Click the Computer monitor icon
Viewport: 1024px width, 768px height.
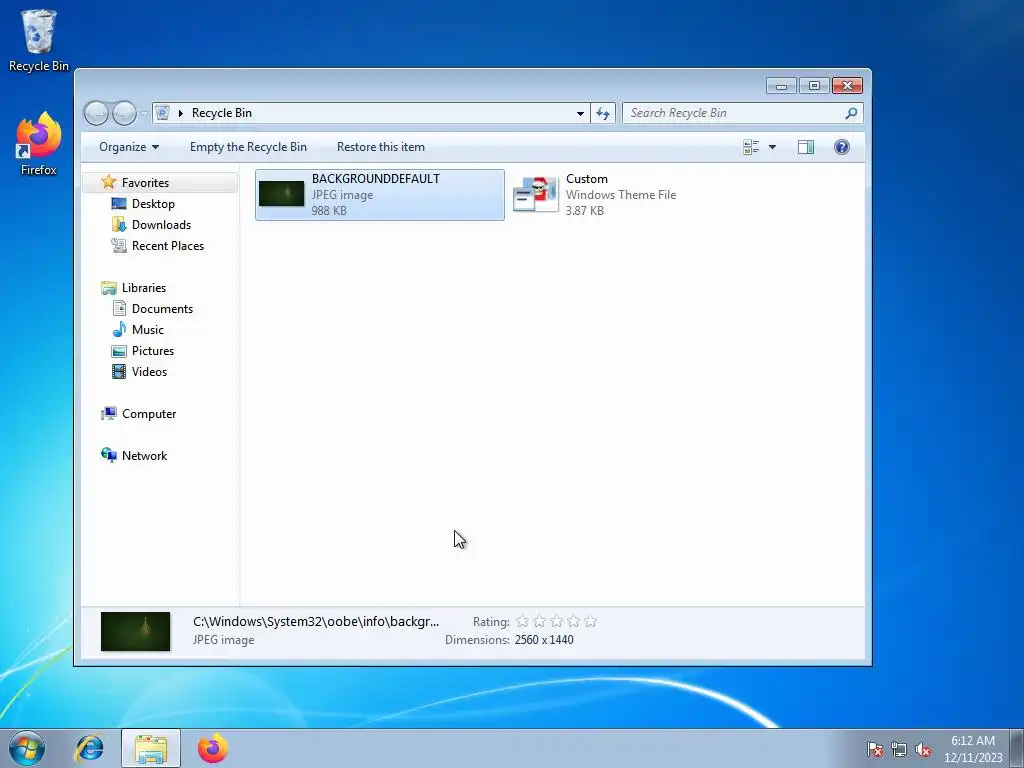tap(108, 413)
